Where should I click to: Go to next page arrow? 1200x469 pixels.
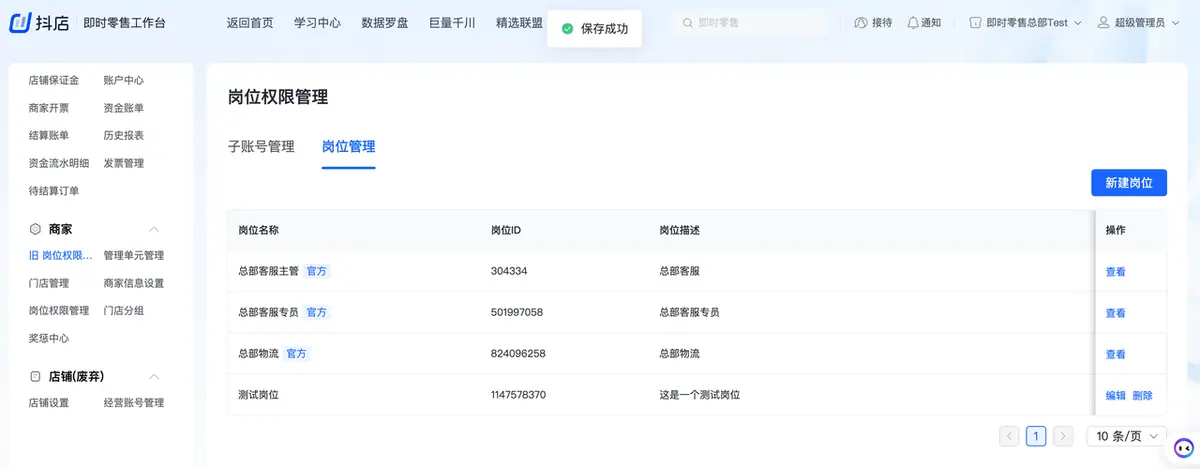point(1063,436)
